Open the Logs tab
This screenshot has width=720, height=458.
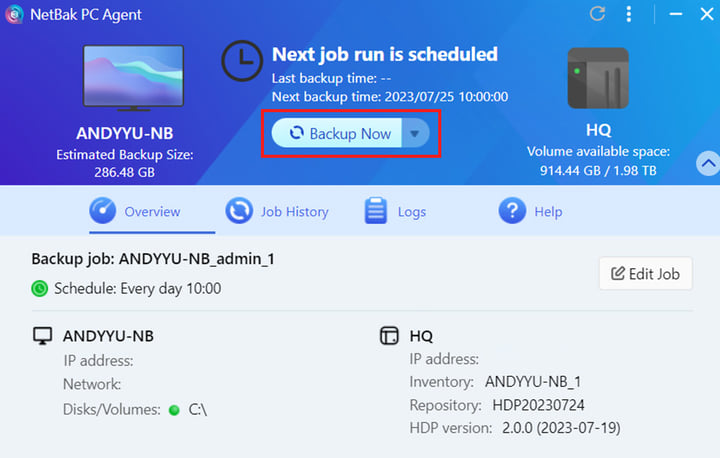coord(395,212)
